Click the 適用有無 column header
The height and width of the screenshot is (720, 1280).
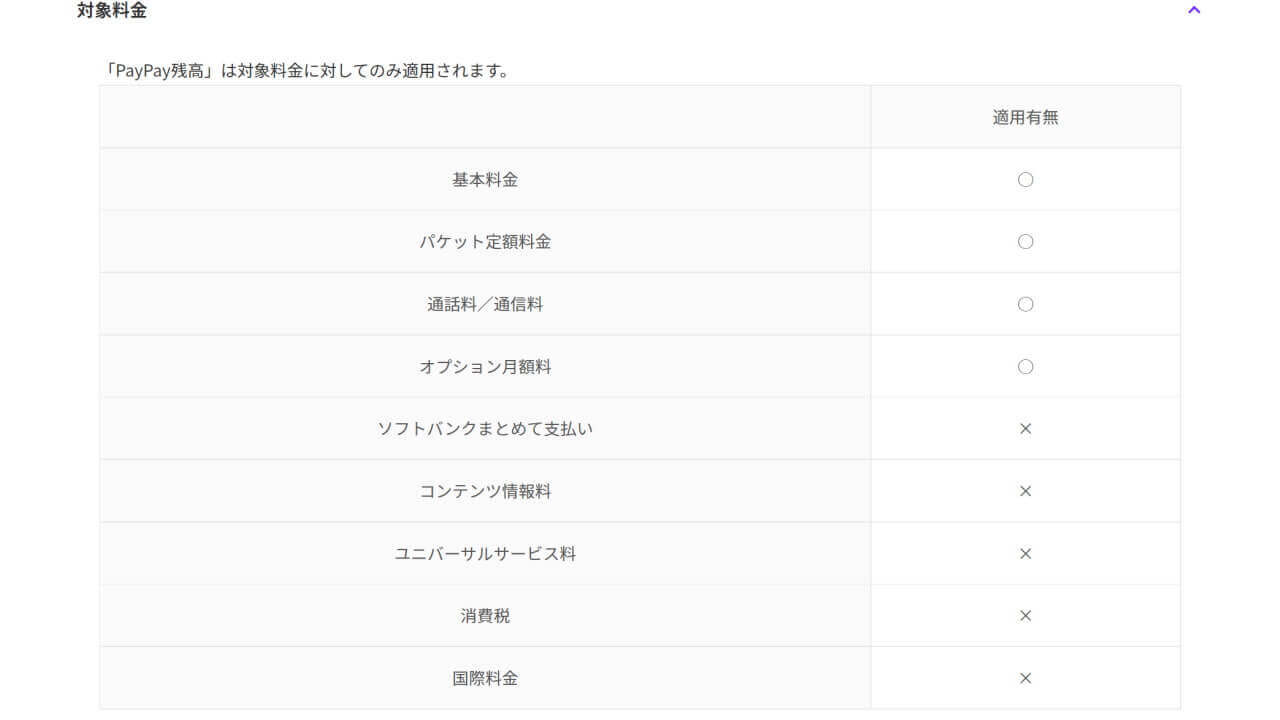1025,117
